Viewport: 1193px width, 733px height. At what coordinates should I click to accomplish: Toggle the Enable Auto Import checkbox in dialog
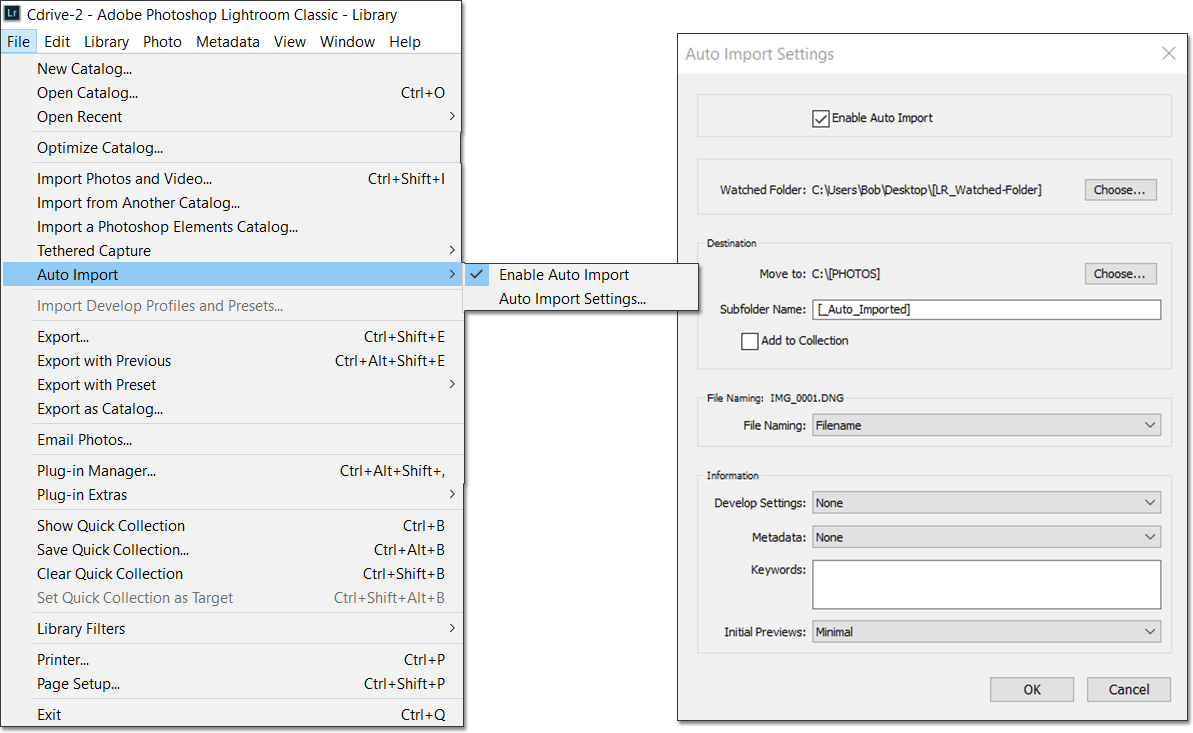pos(820,119)
